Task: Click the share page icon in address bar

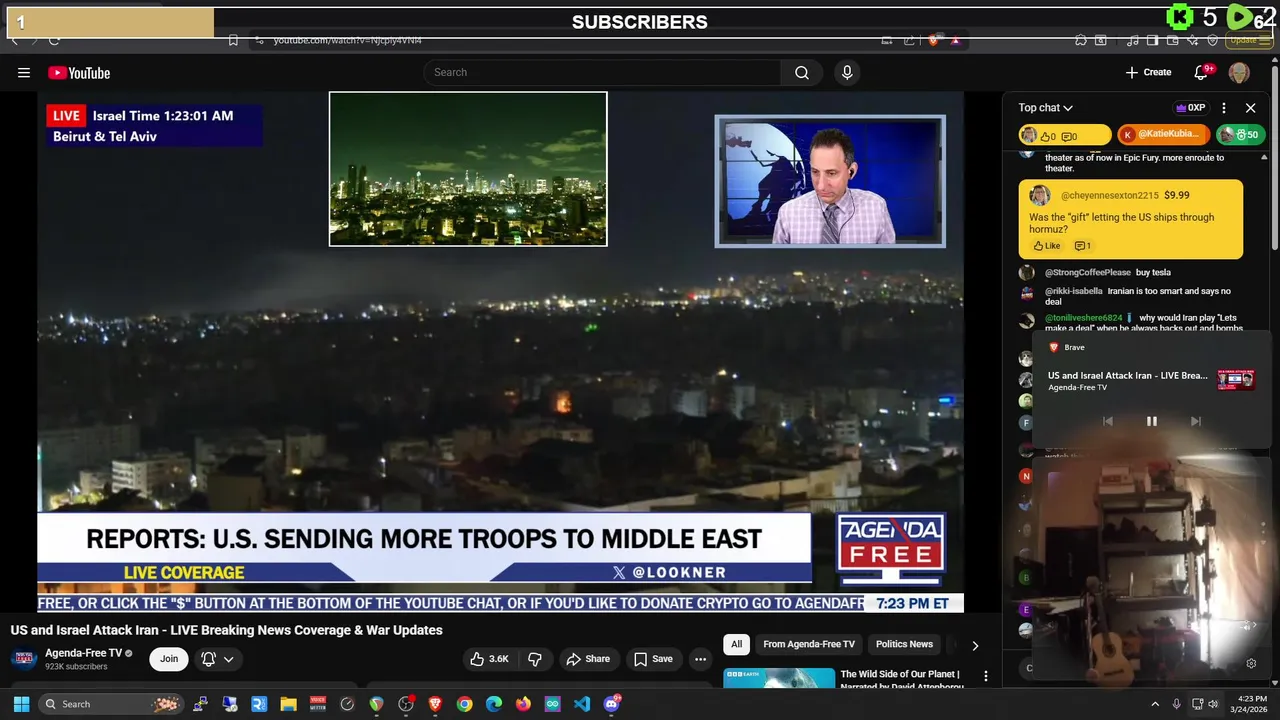Action: (x=909, y=40)
